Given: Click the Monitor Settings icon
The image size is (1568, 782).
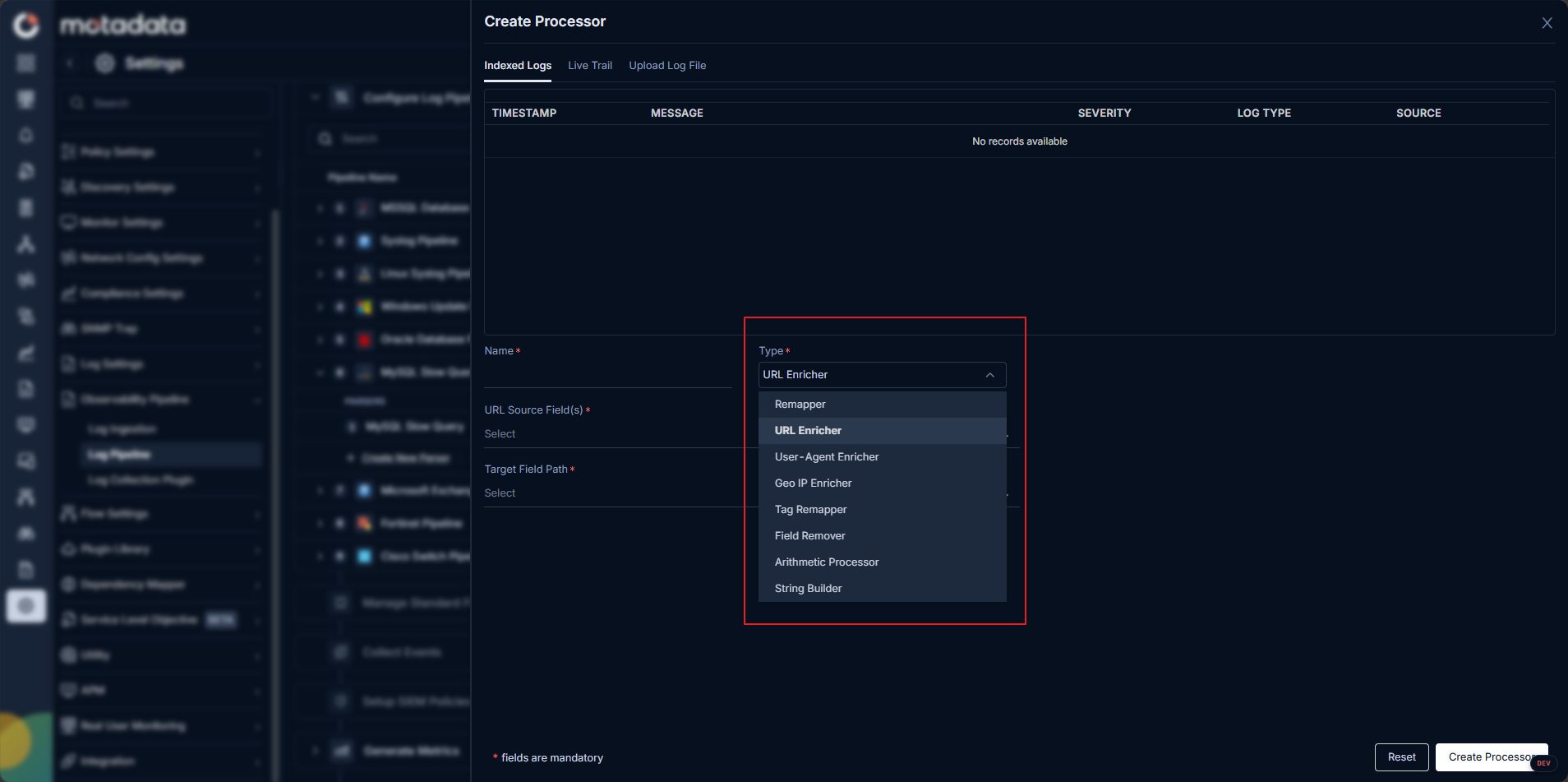Looking at the screenshot, I should coord(69,222).
